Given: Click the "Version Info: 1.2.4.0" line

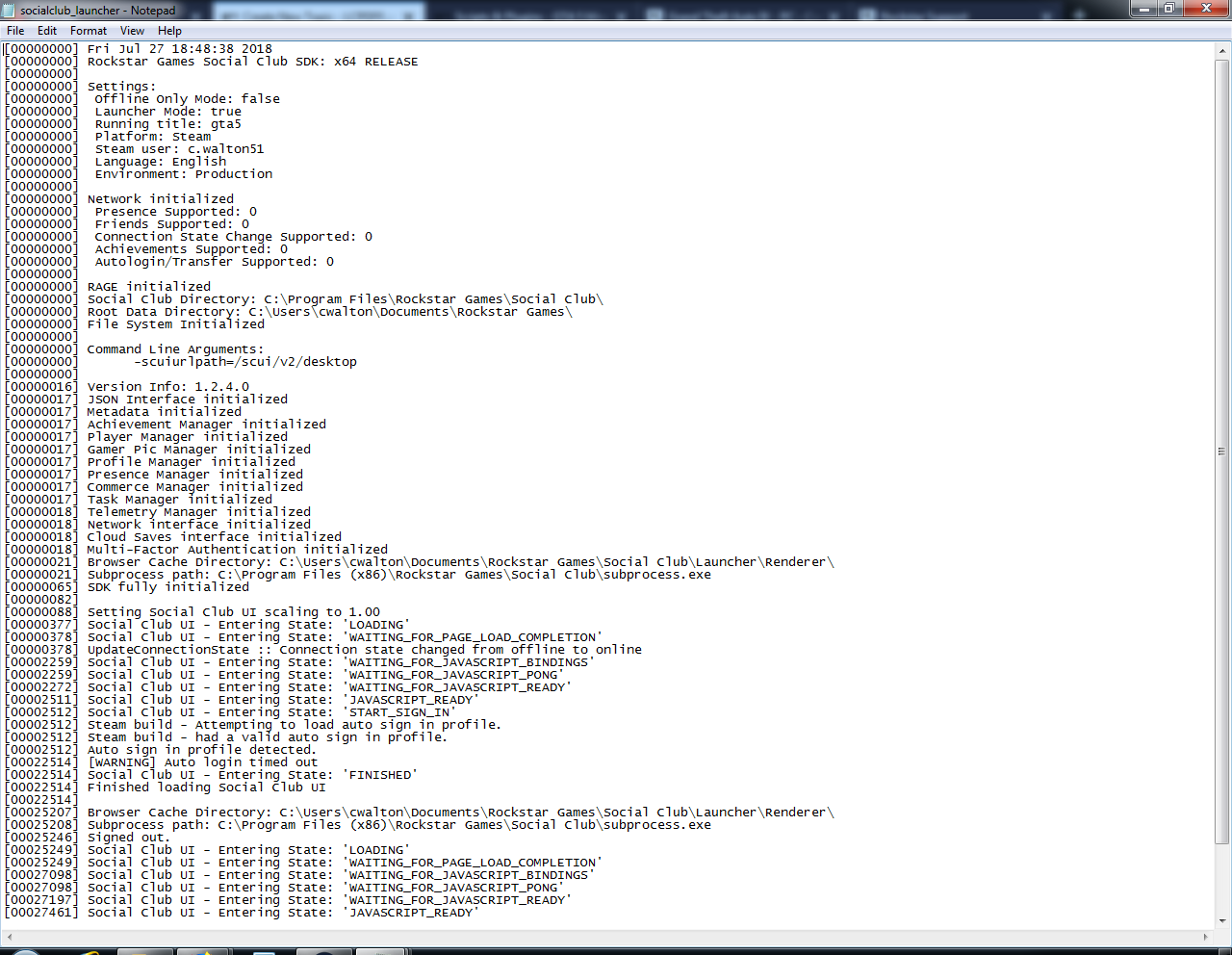Looking at the screenshot, I should (168, 387).
